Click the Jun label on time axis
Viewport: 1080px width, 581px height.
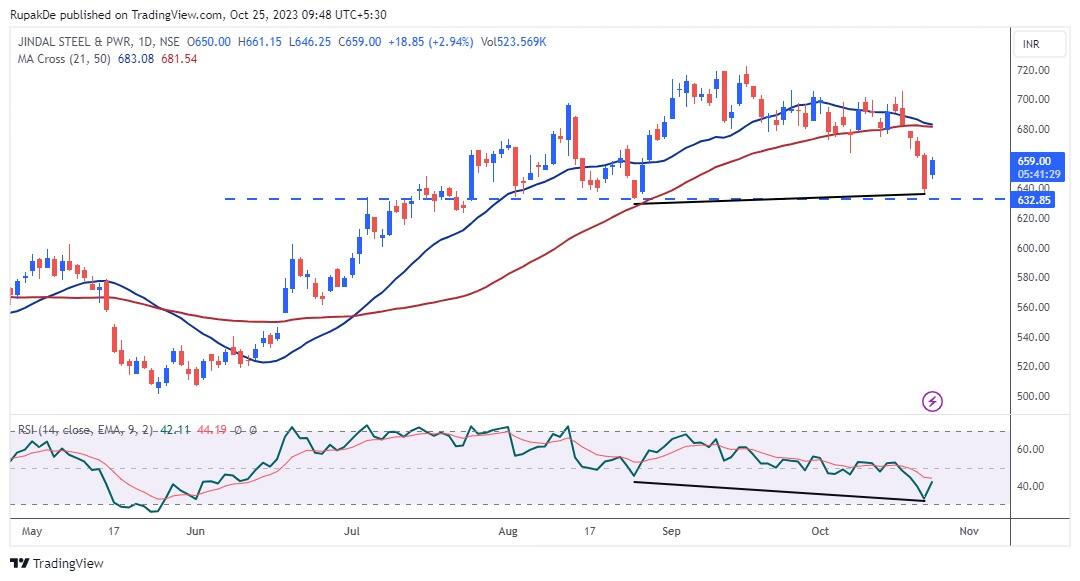(x=196, y=531)
